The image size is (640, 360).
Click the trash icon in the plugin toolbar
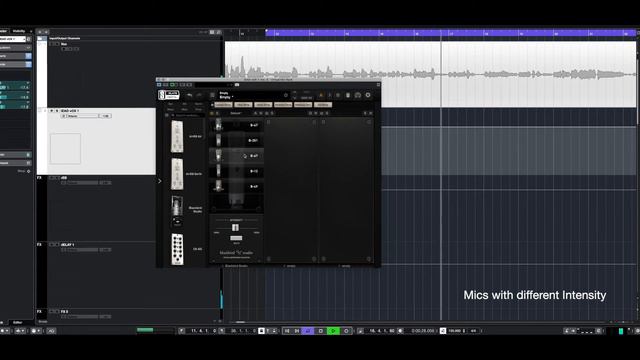point(348,95)
